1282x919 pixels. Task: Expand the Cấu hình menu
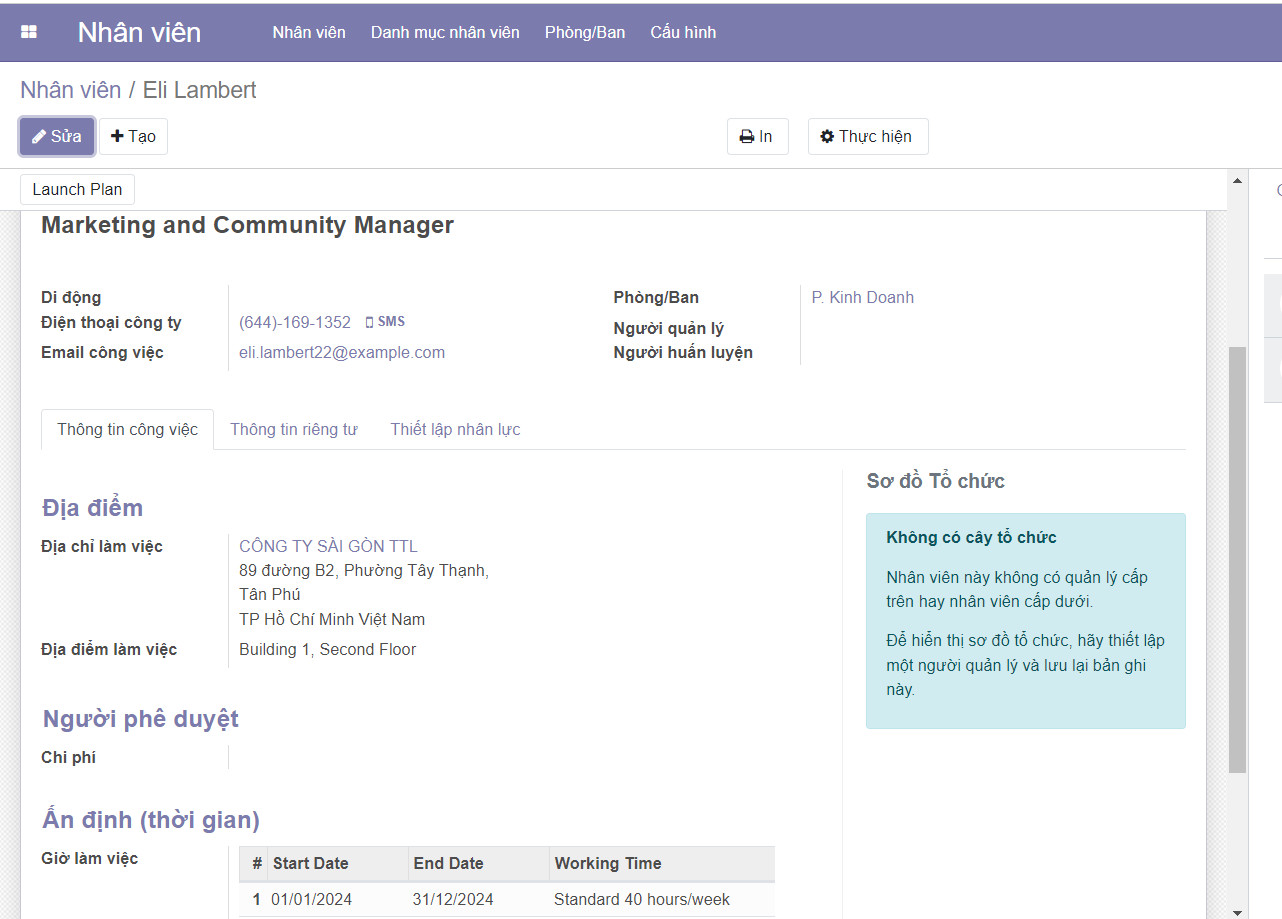(683, 32)
